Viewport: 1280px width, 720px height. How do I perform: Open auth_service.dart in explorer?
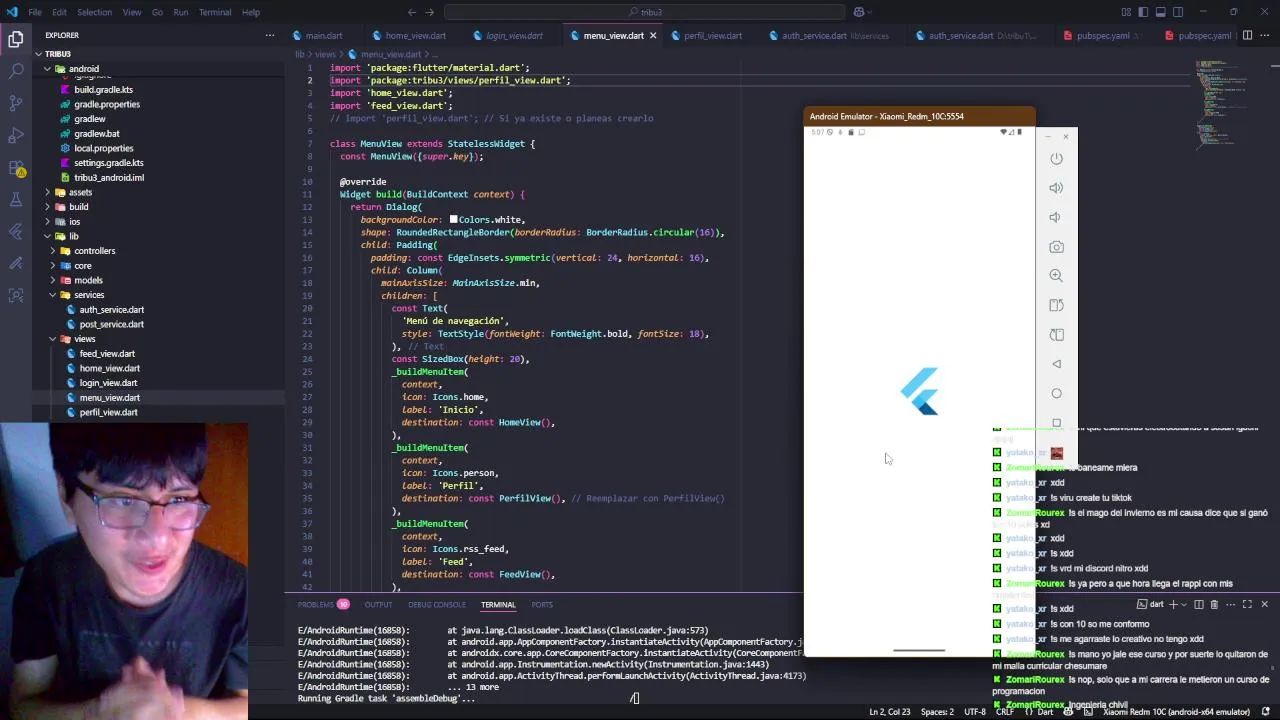(111, 310)
